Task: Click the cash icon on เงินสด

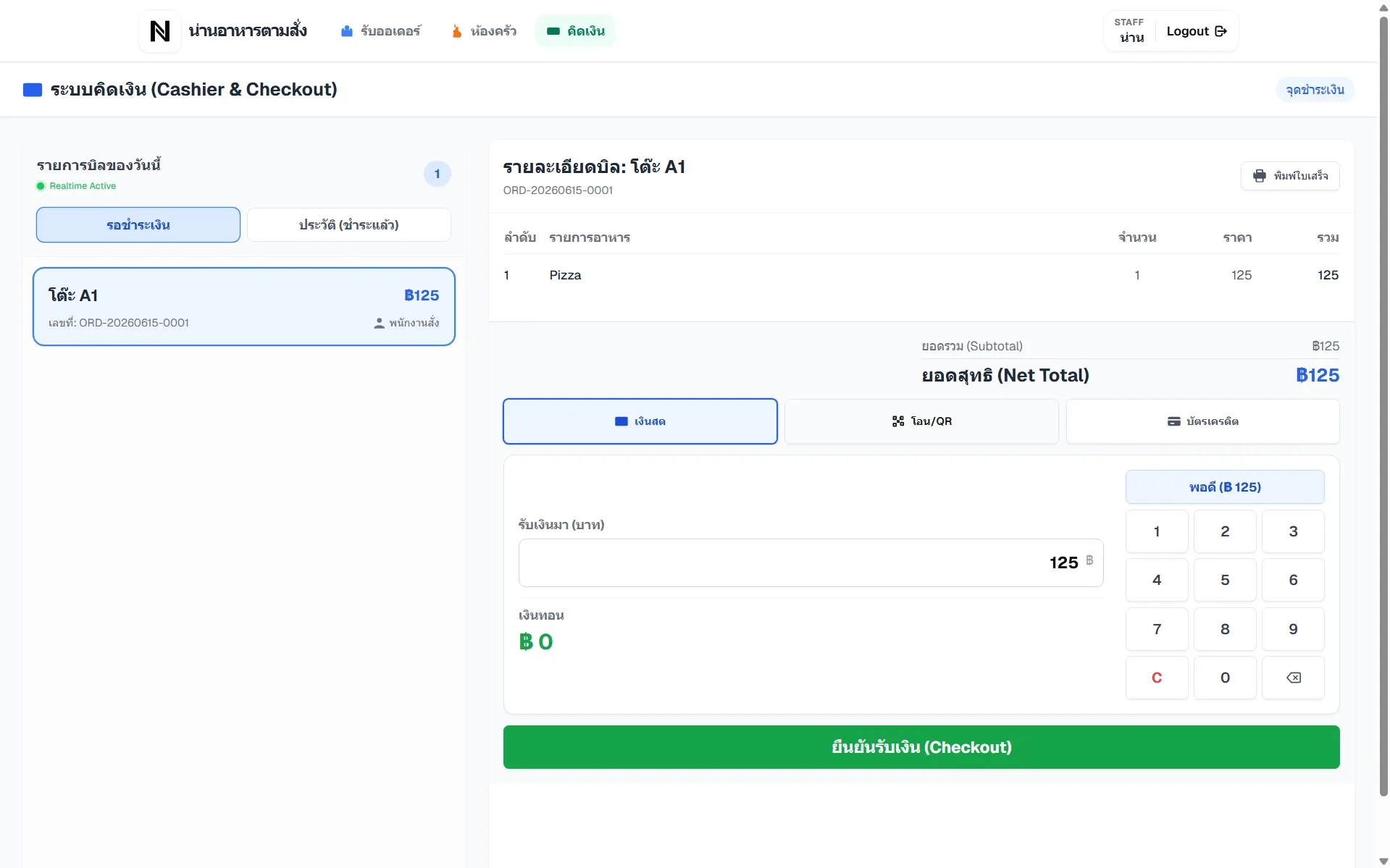Action: click(621, 421)
